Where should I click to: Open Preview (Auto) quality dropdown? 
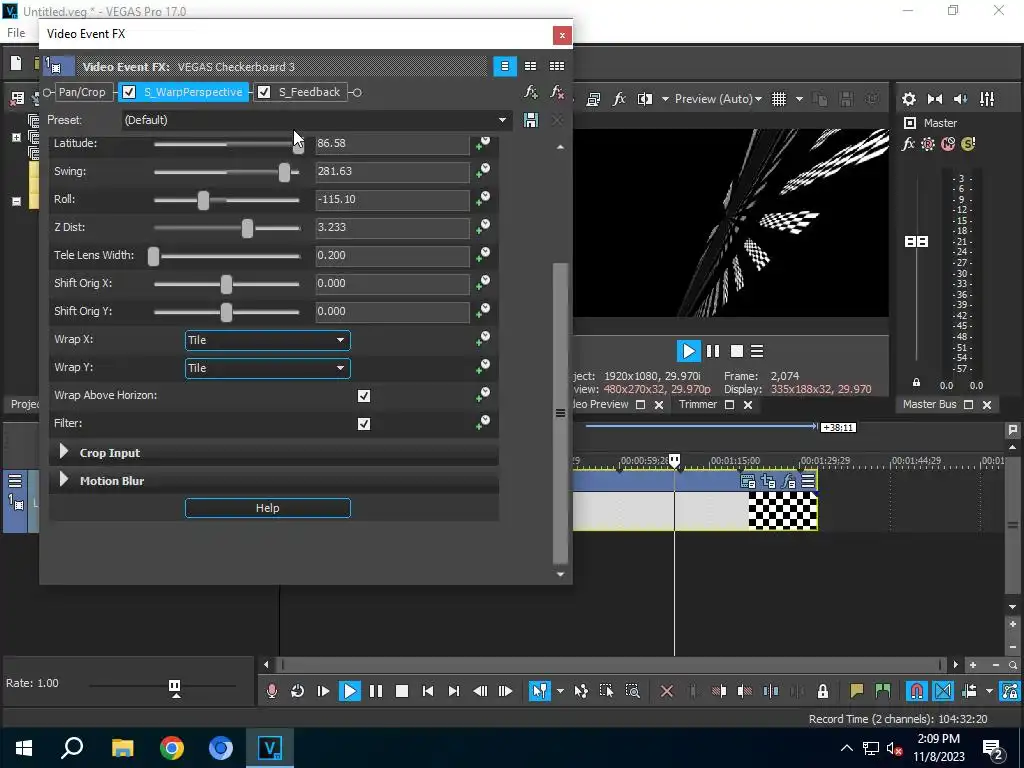click(718, 99)
